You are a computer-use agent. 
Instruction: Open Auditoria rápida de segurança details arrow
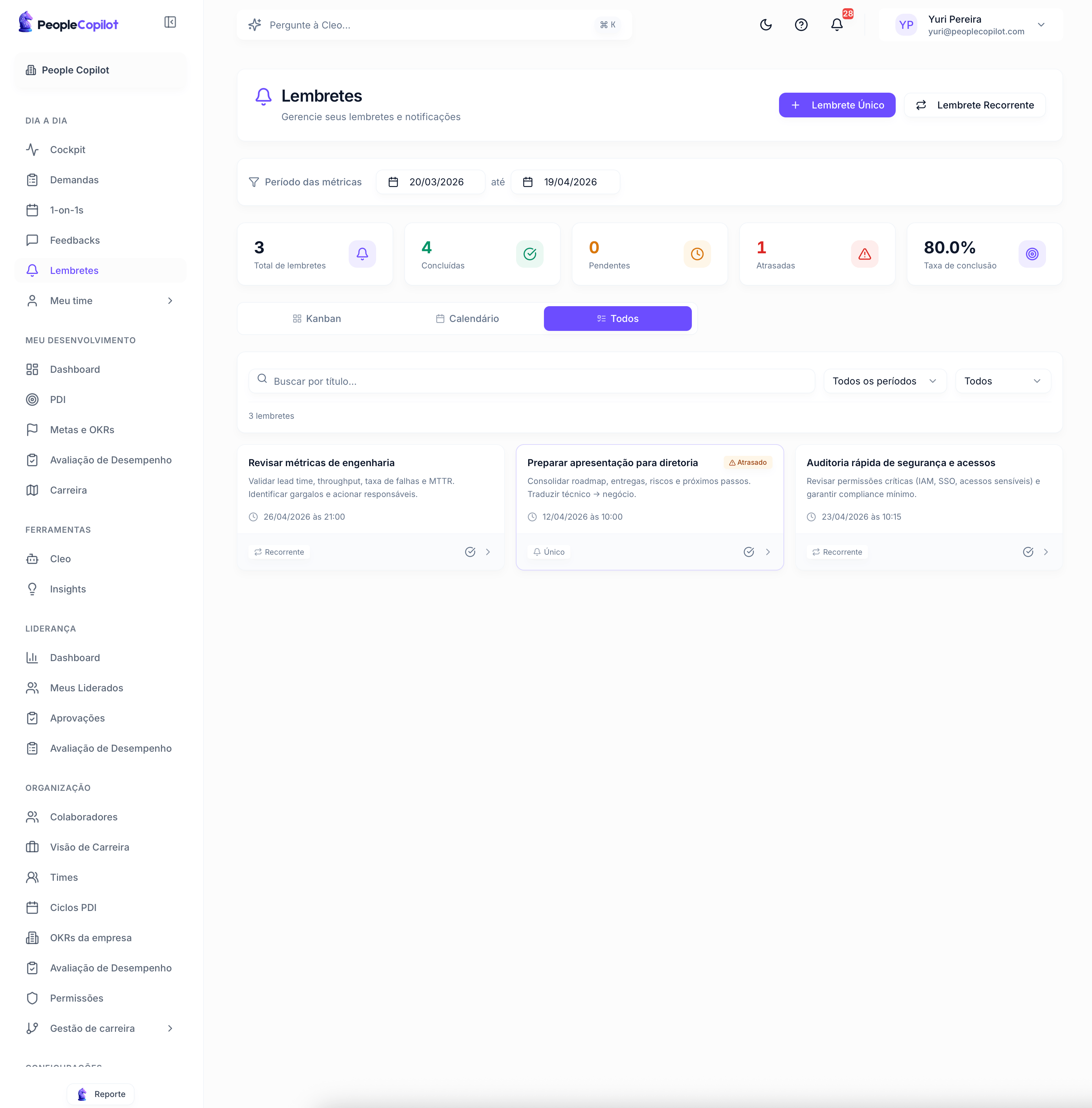click(x=1046, y=552)
